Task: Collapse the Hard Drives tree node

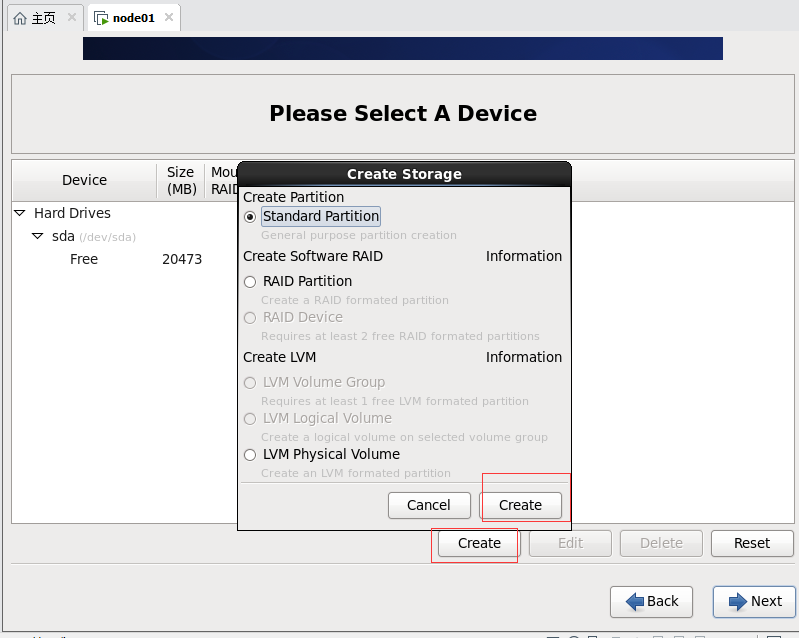Action: tap(20, 213)
